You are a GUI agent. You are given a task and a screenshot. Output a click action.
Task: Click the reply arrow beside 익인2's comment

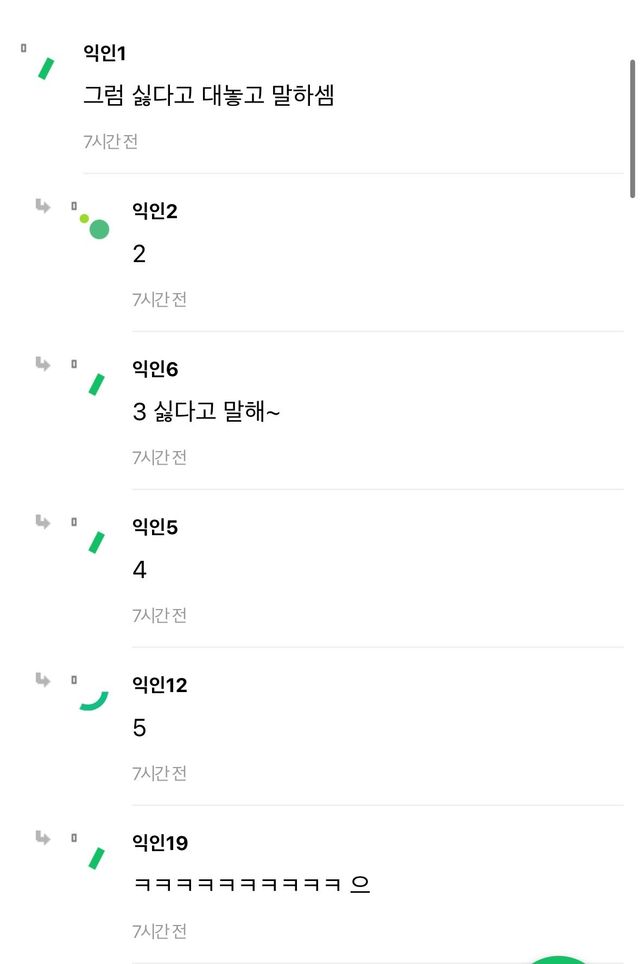tap(43, 206)
